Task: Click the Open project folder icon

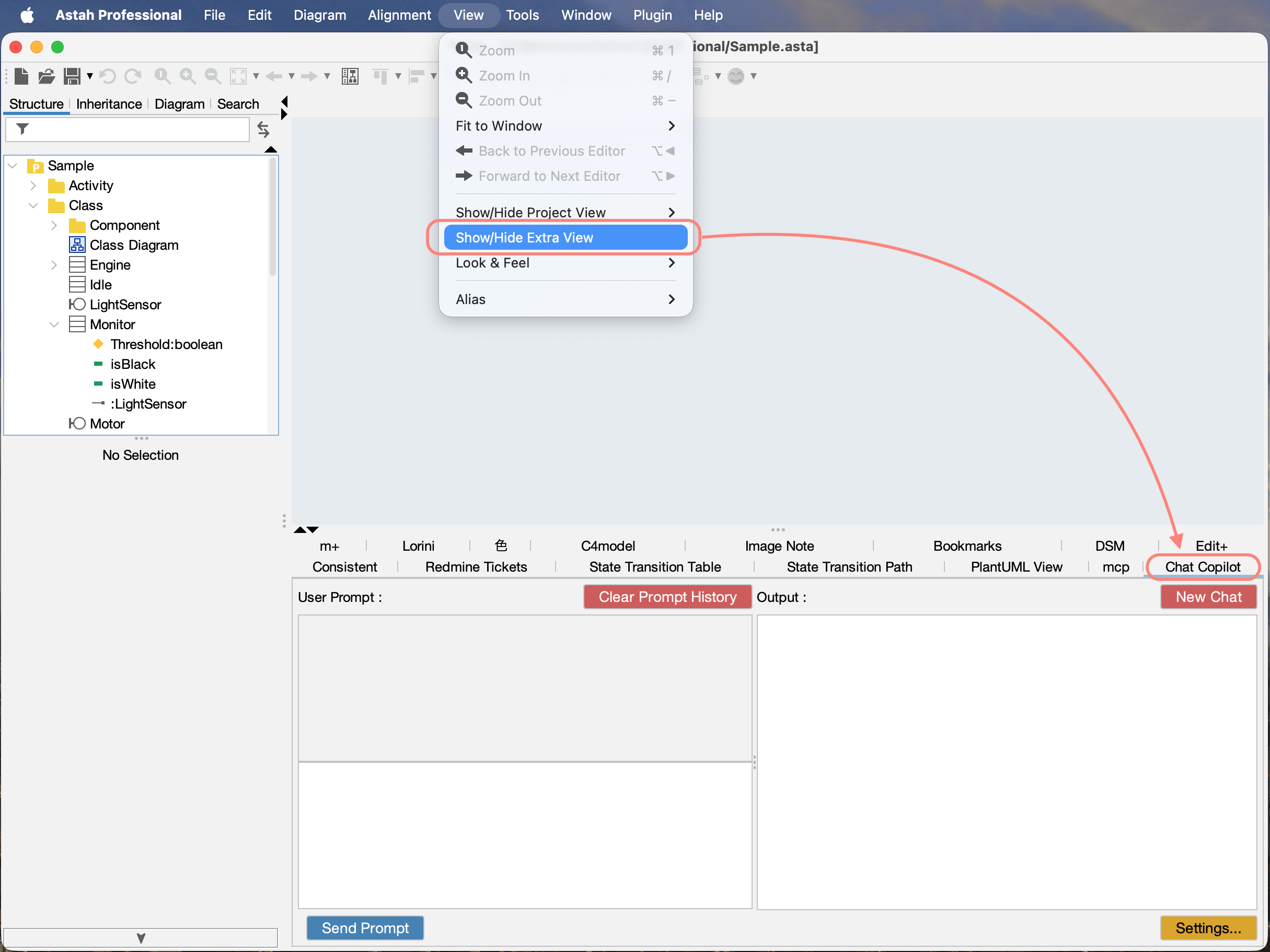Action: click(47, 76)
